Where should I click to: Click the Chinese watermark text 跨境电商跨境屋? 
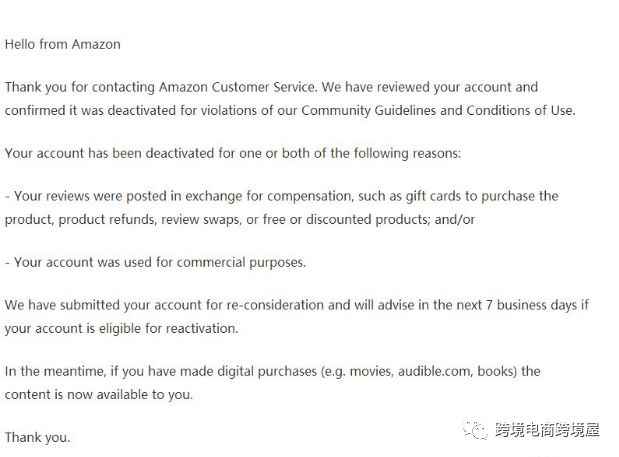547,430
